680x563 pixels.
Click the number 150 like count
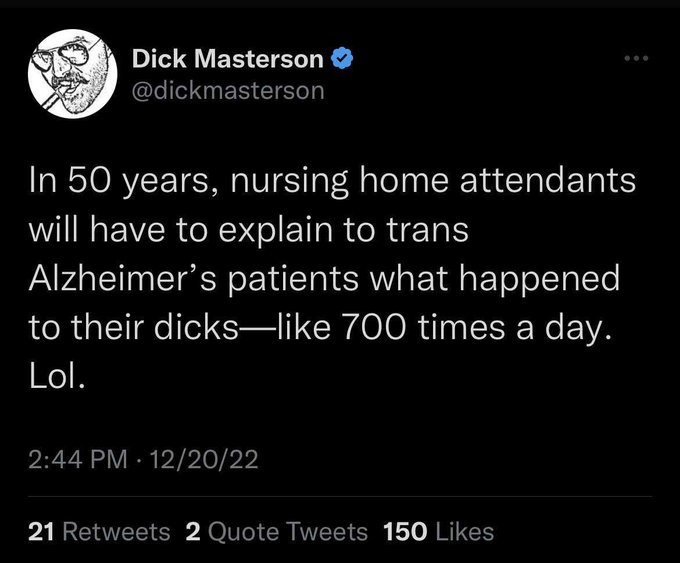click(405, 532)
